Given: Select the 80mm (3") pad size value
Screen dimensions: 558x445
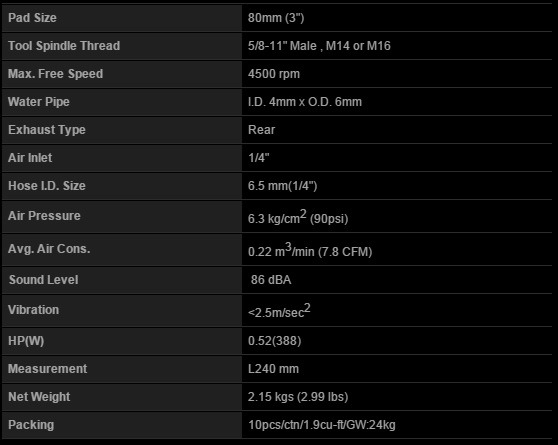Looking at the screenshot, I should tap(276, 18).
